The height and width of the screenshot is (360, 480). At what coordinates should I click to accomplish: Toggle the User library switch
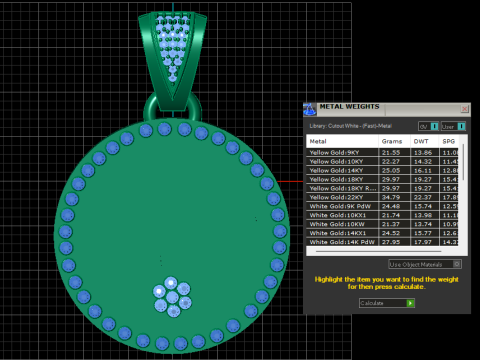point(453,126)
